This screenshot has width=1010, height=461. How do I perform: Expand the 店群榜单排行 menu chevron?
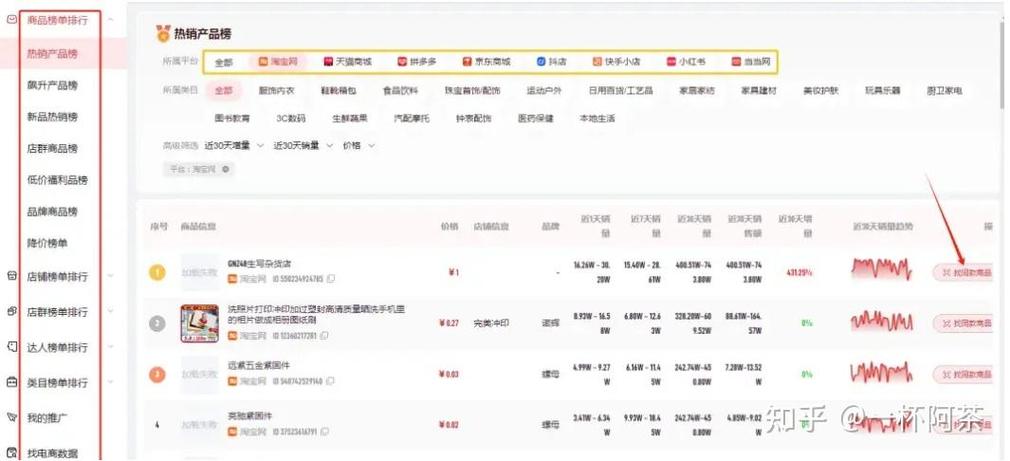tap(111, 311)
